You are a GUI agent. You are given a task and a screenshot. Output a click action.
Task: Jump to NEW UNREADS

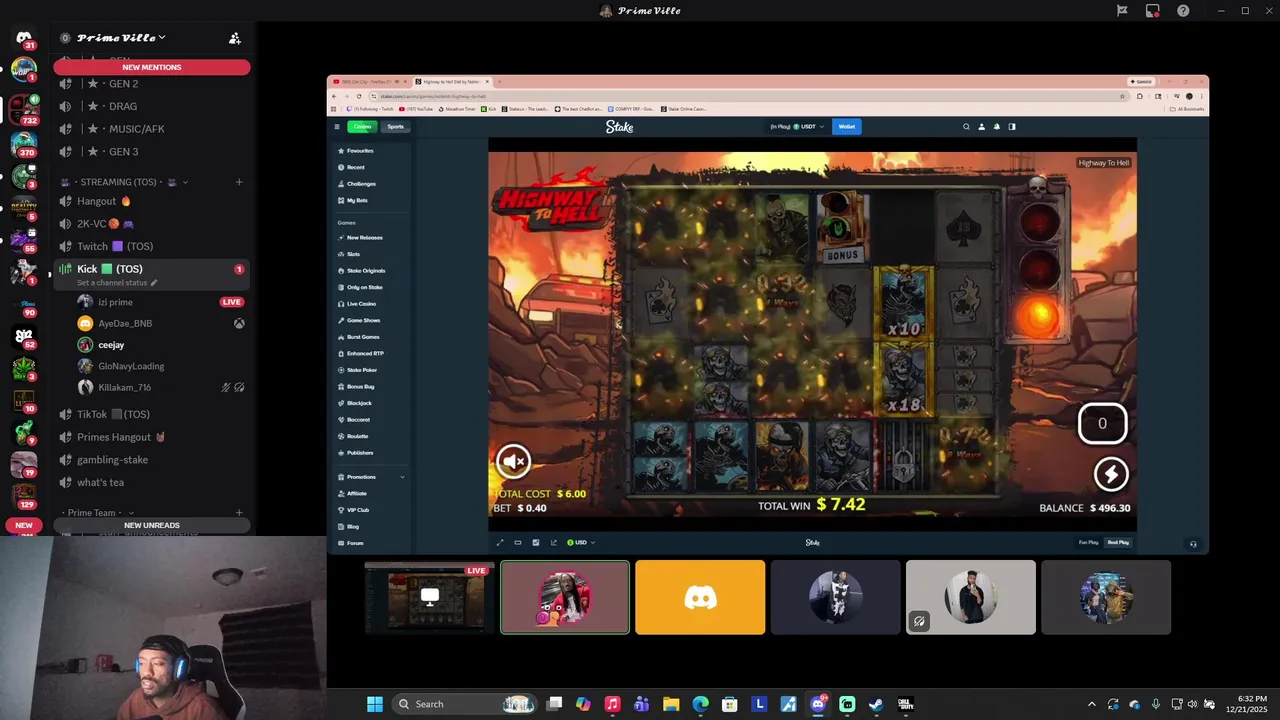152,525
